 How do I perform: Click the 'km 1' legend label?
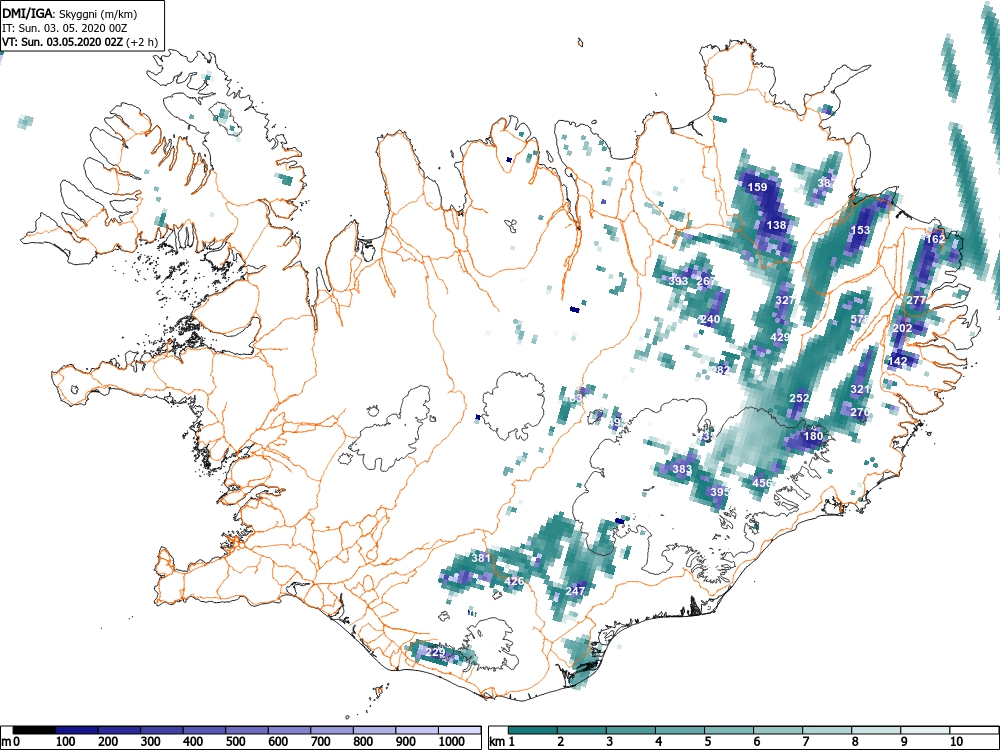pos(502,742)
